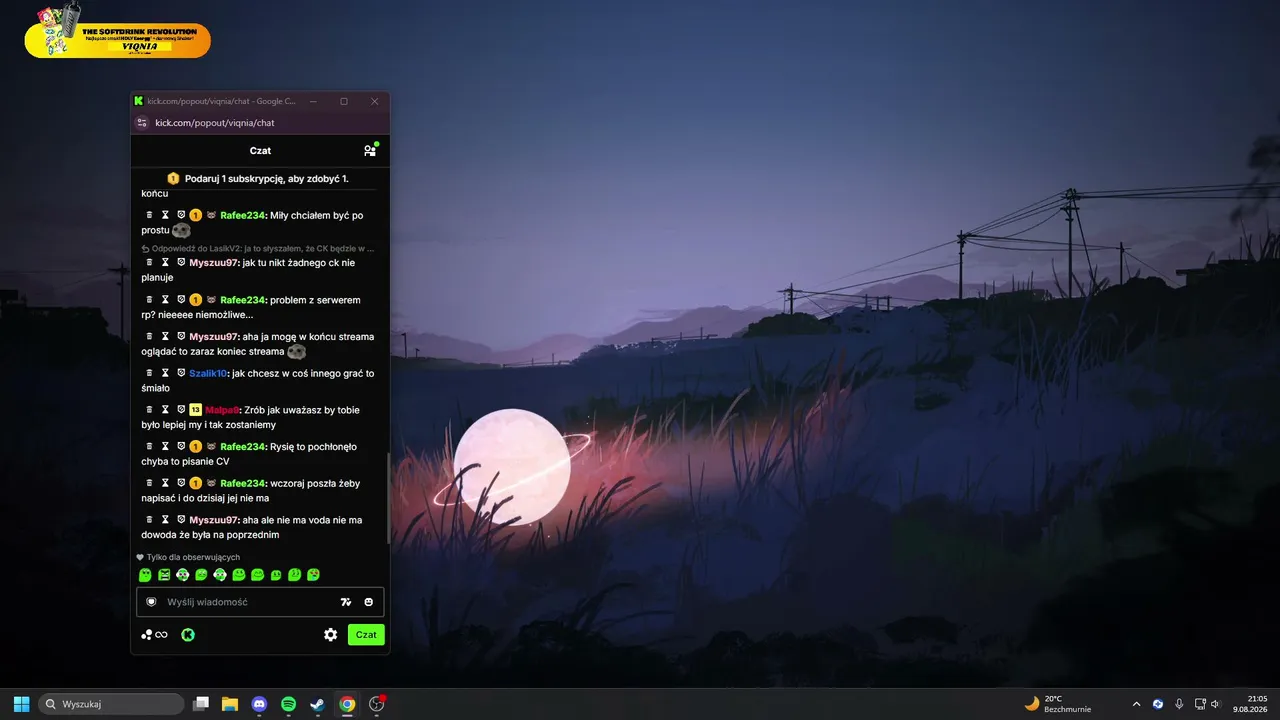This screenshot has height=720, width=1280.
Task: Insert the first green quick emote
Action: pyautogui.click(x=145, y=575)
